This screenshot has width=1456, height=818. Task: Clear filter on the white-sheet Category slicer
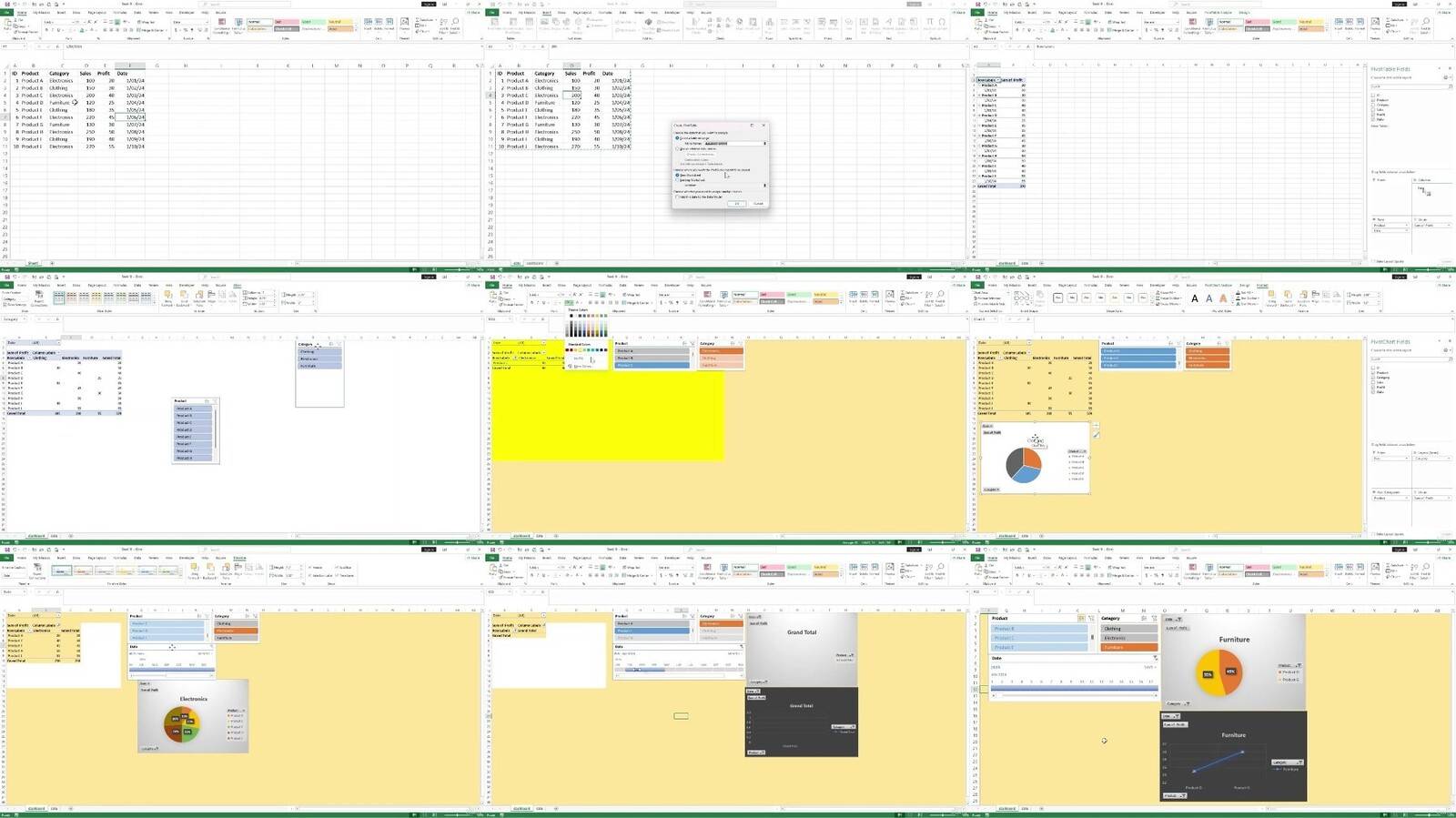(339, 344)
